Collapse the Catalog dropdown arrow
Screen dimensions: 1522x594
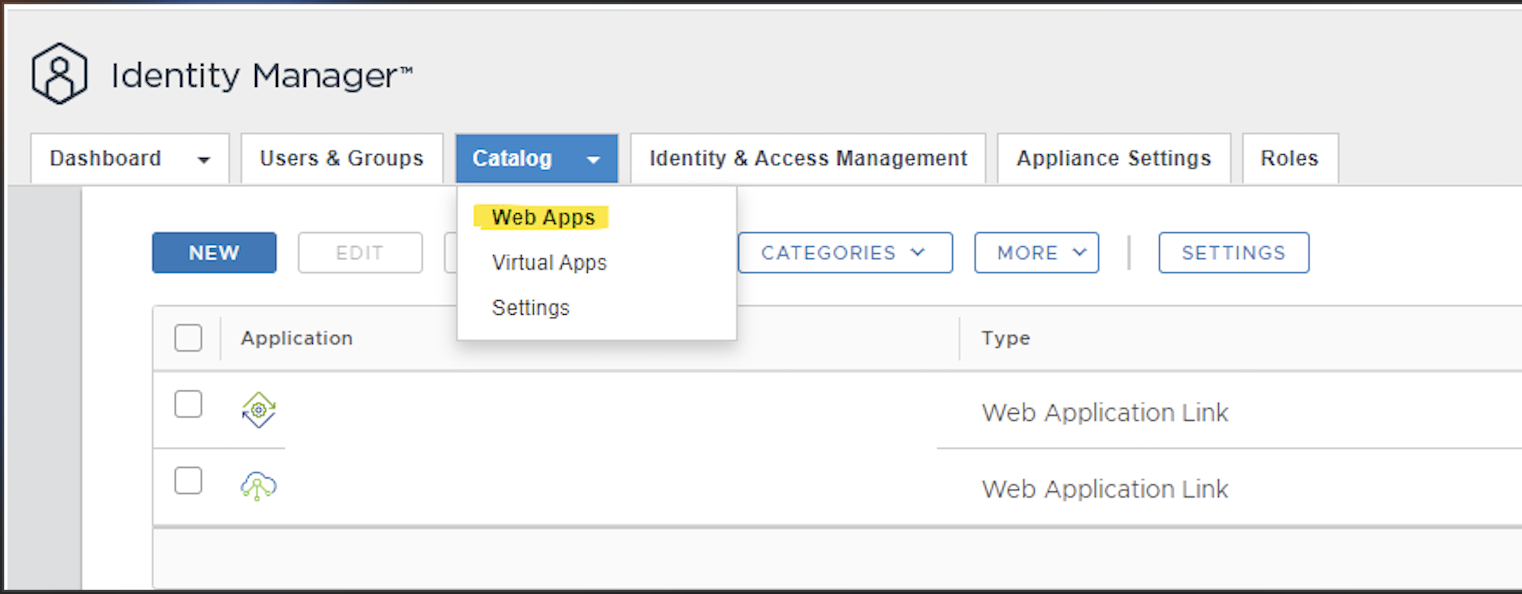click(593, 160)
